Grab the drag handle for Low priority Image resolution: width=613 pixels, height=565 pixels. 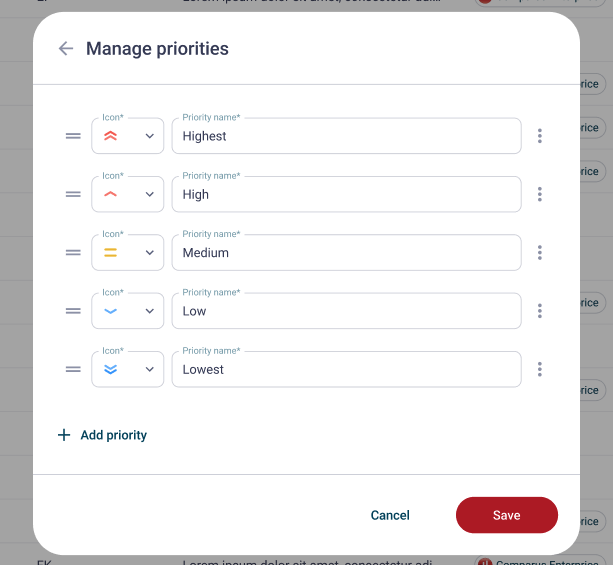[73, 311]
